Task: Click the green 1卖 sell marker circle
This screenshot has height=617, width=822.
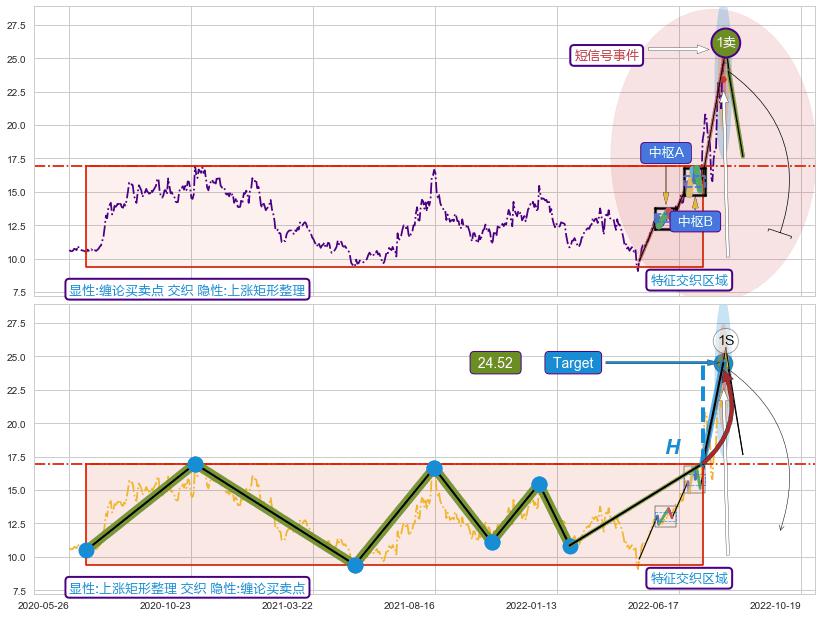Action: (x=725, y=42)
